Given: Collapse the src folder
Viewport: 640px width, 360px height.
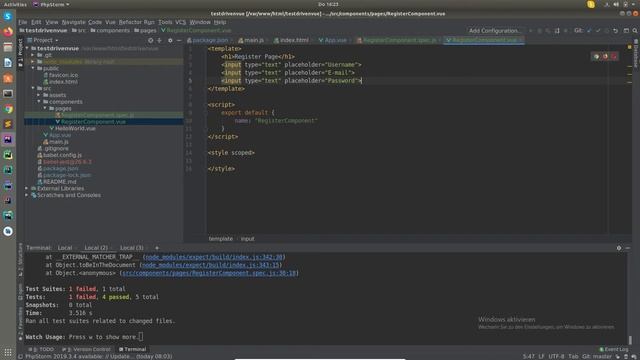Looking at the screenshot, I should click(33, 88).
